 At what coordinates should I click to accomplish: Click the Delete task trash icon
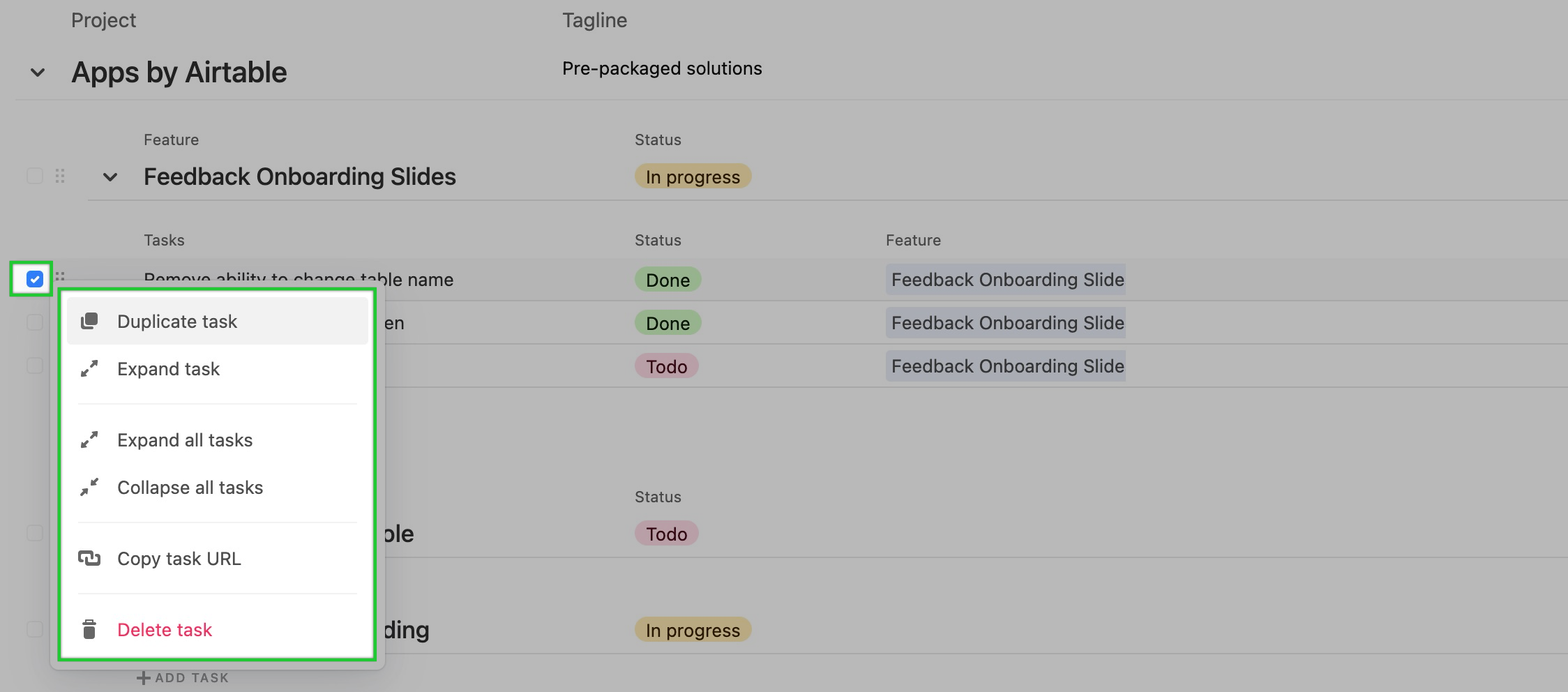point(89,629)
